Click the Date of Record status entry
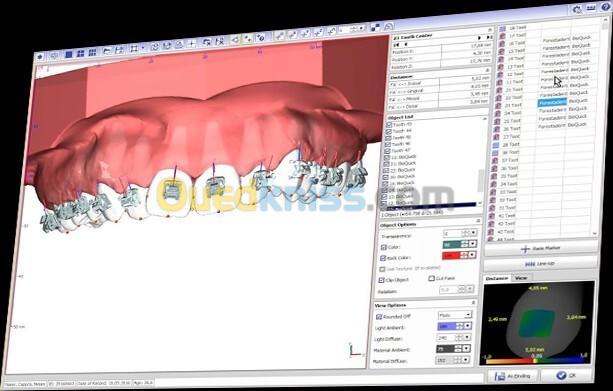The width and height of the screenshot is (613, 391). [x=104, y=383]
